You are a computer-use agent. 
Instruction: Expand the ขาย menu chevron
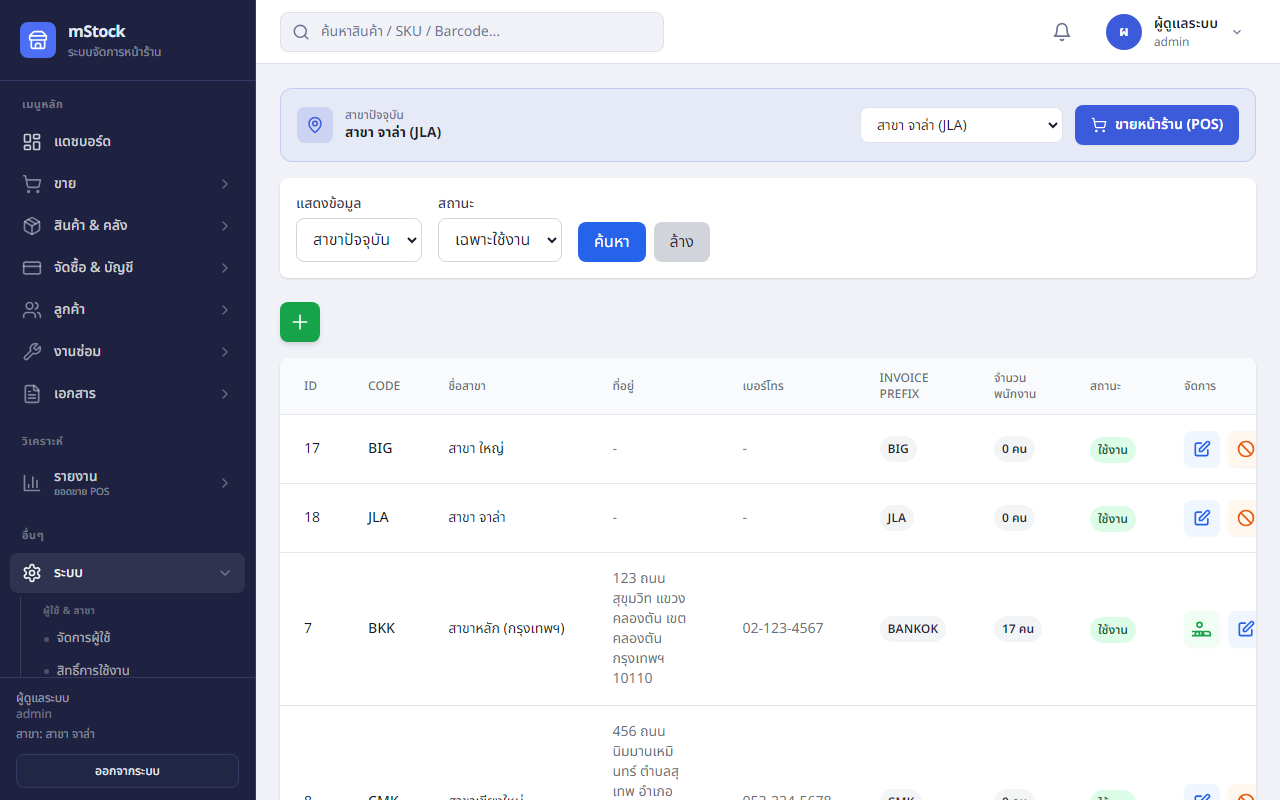click(225, 184)
